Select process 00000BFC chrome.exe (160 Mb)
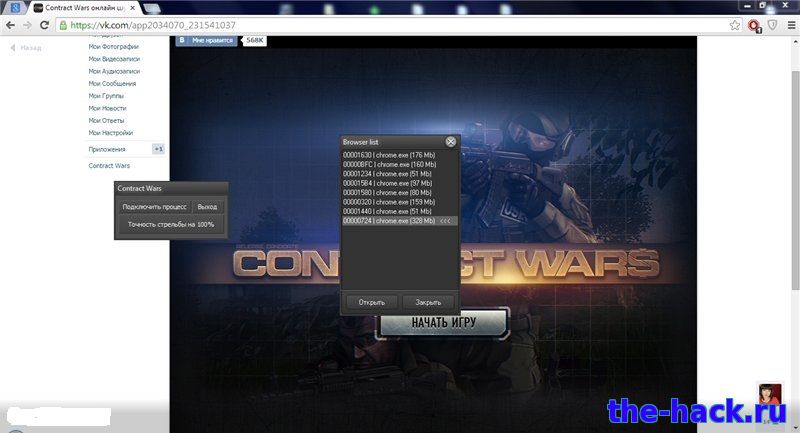Screen dimensions: 800x433 (x=399, y=164)
